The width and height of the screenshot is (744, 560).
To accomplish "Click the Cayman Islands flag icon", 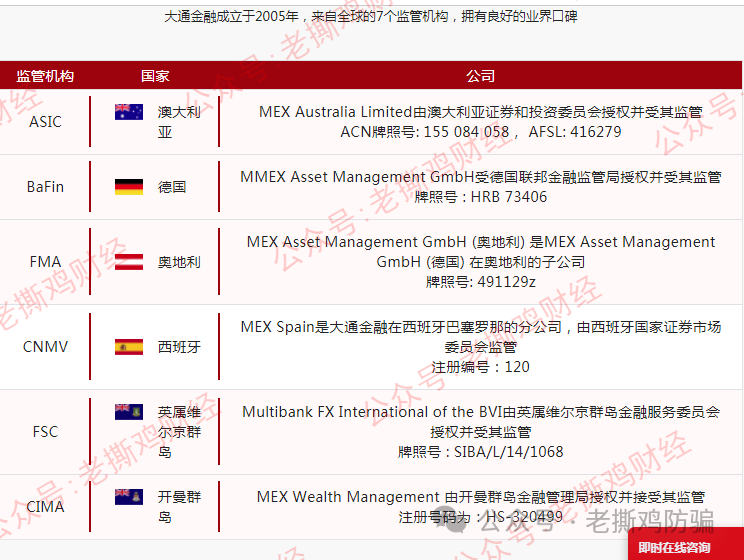I will (x=129, y=496).
